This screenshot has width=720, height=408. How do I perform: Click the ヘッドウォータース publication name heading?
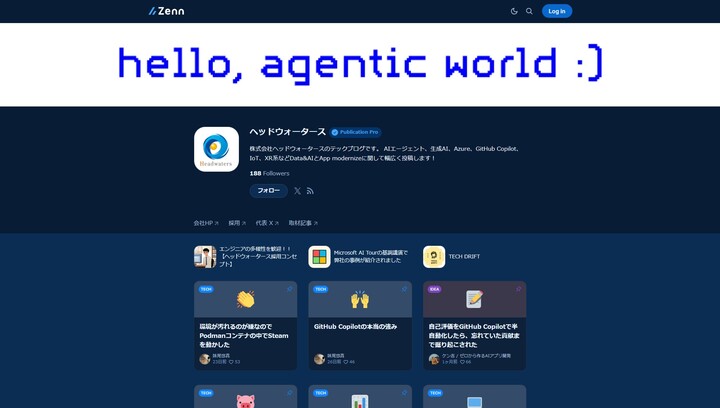[287, 132]
